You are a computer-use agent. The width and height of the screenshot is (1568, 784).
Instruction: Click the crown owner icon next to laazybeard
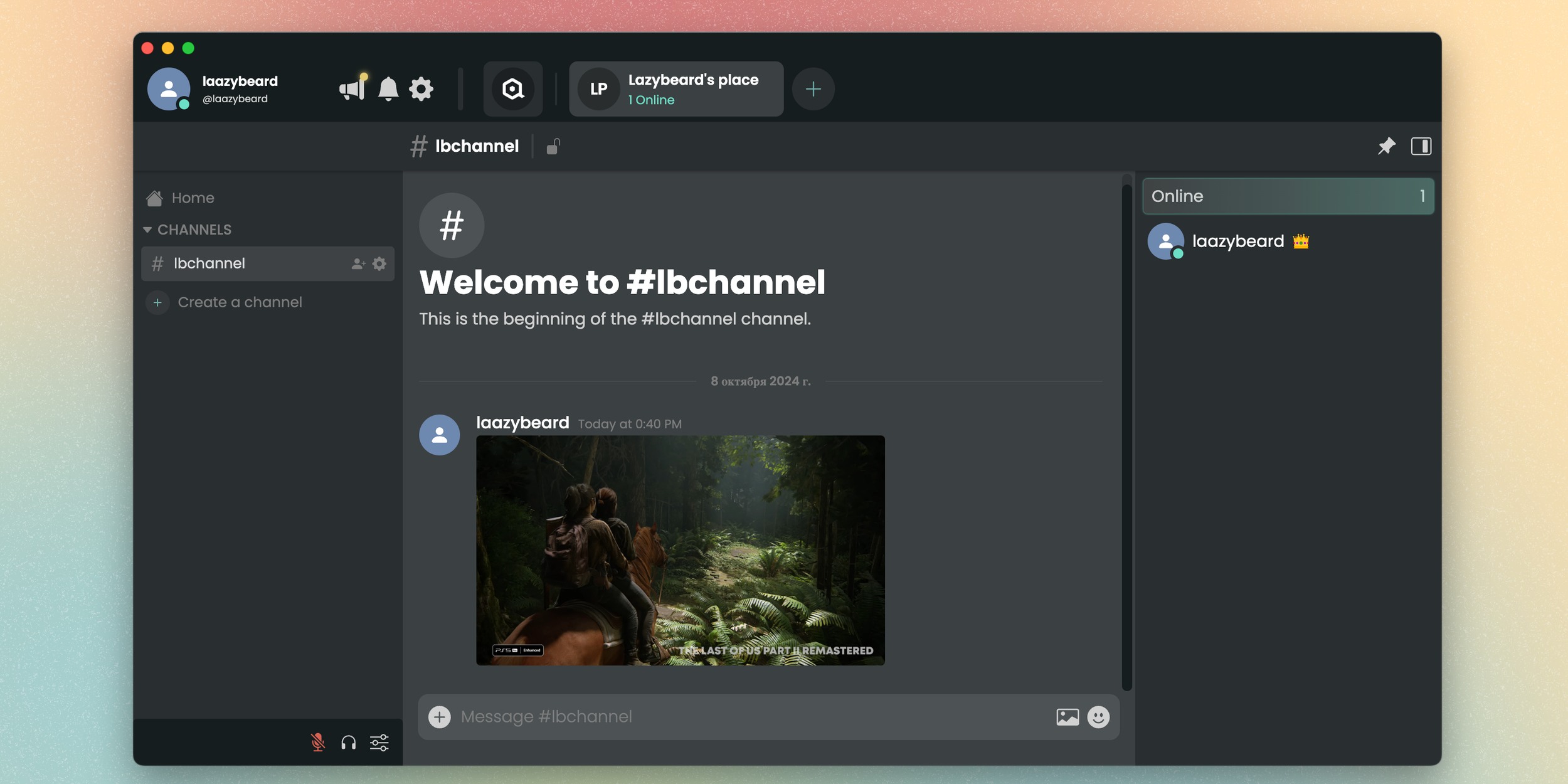1301,241
